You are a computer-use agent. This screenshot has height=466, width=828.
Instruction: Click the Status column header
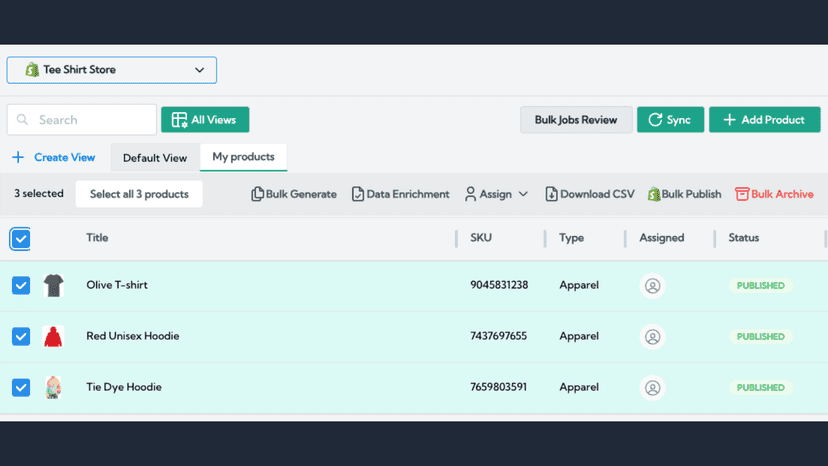coord(744,238)
